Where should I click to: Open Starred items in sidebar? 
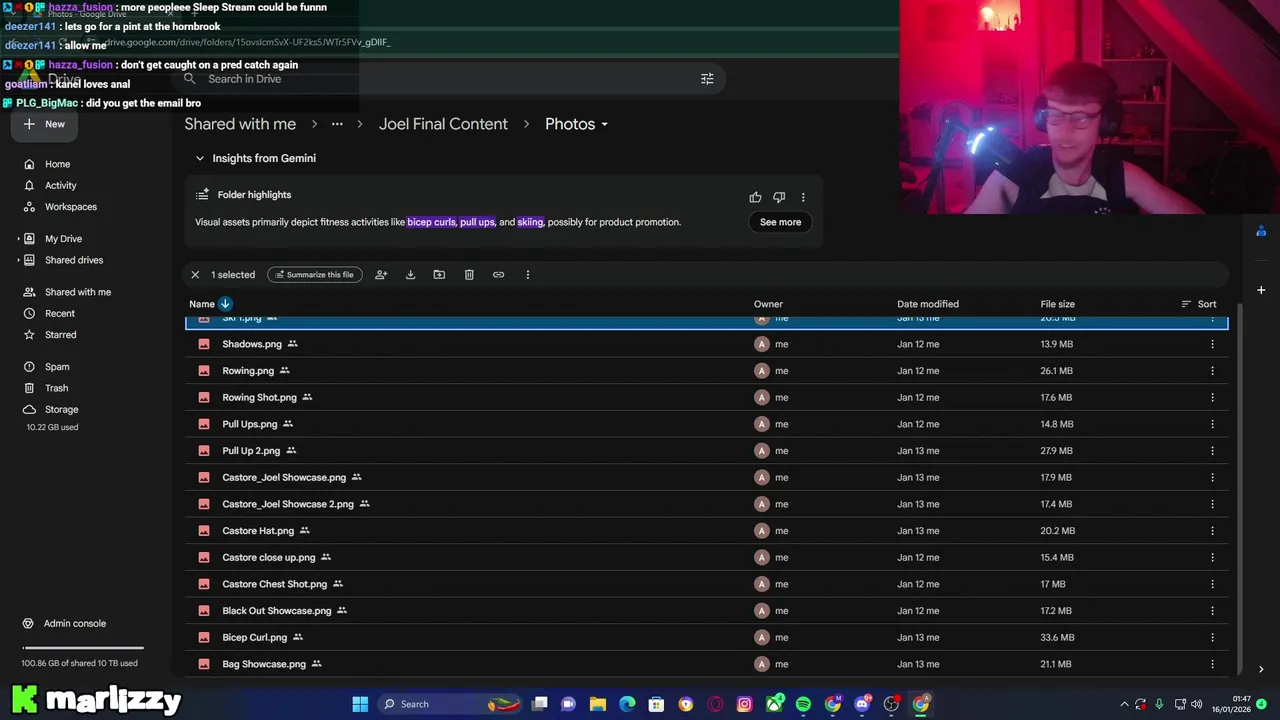pyautogui.click(x=60, y=335)
